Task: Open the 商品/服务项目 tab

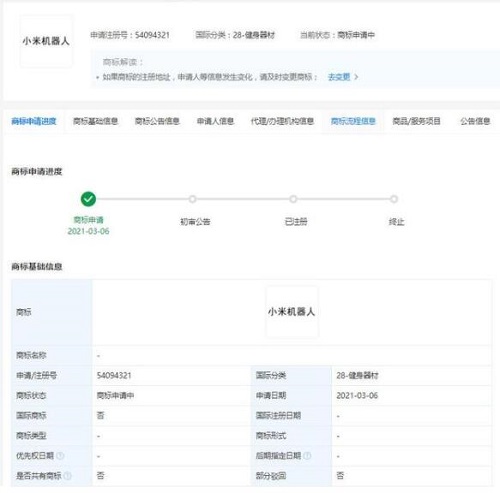Action: coord(416,121)
